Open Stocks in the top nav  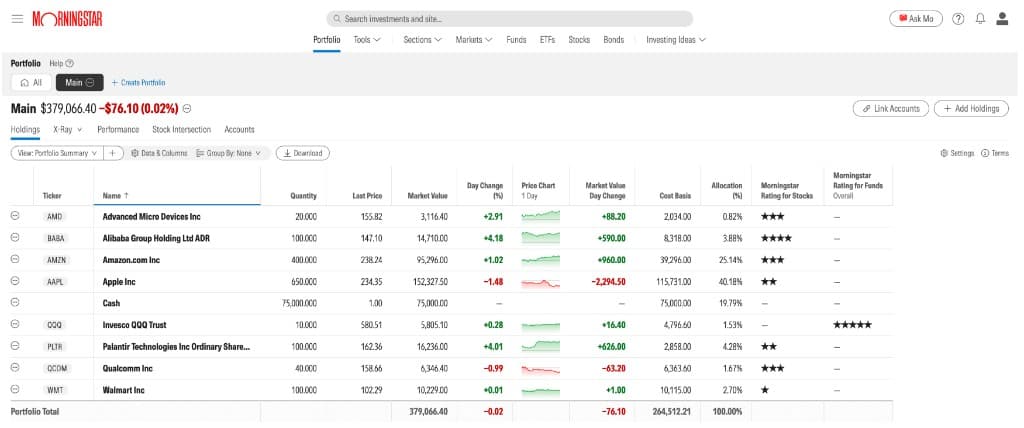point(579,40)
